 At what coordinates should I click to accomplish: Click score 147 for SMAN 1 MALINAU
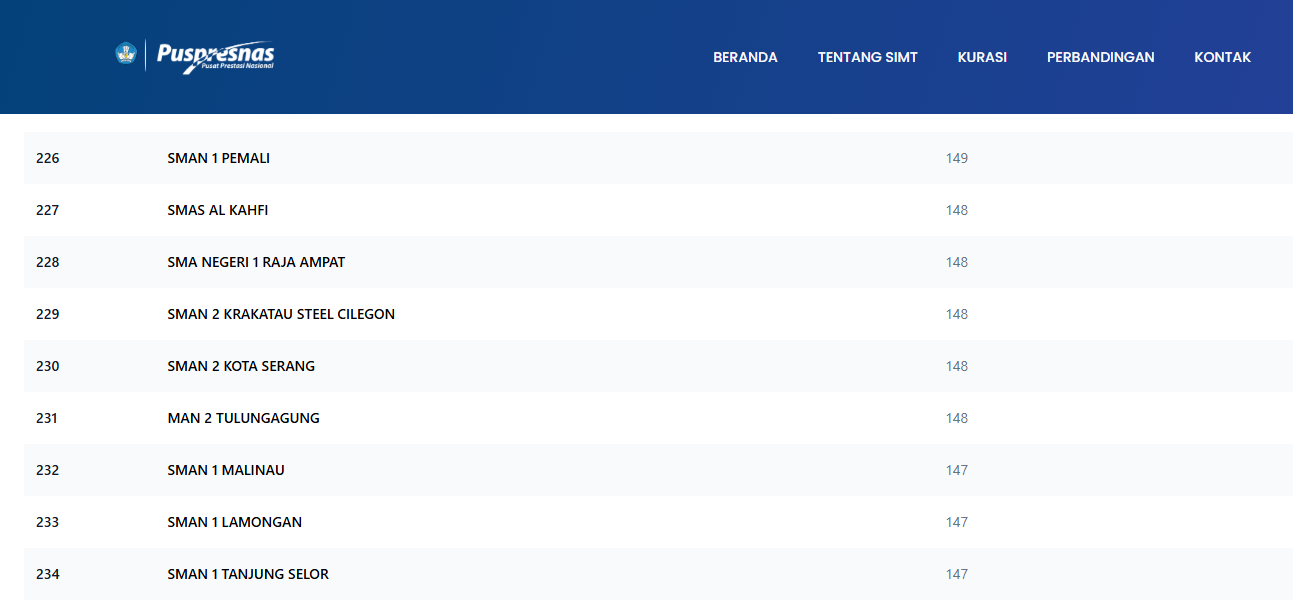956,470
